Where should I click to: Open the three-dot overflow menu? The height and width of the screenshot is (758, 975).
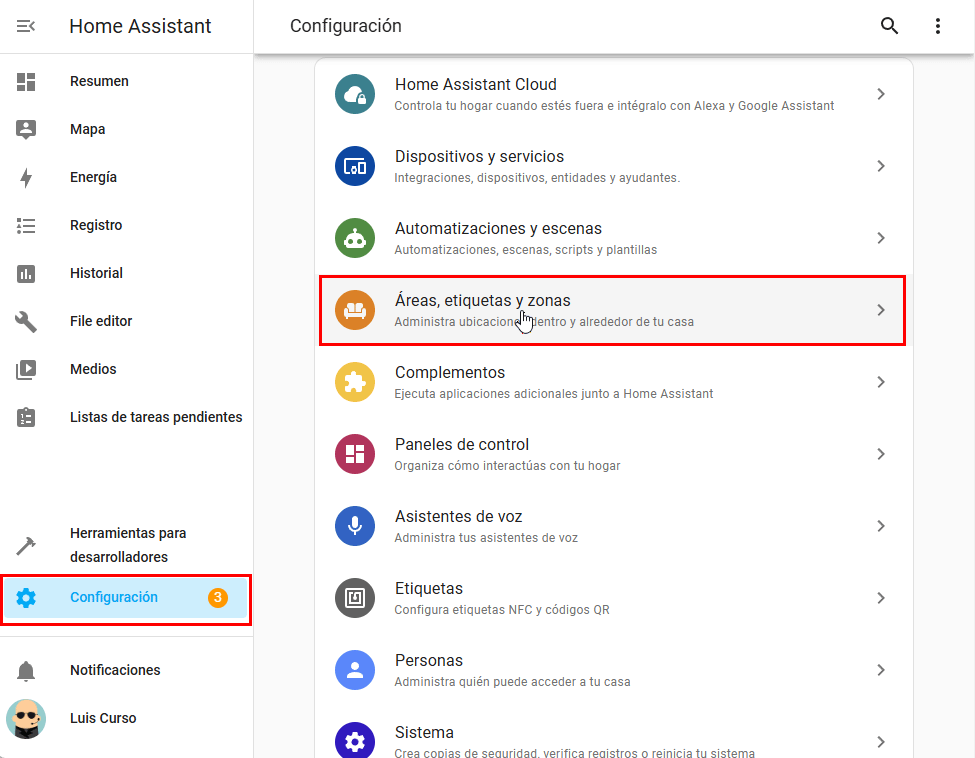click(x=937, y=26)
